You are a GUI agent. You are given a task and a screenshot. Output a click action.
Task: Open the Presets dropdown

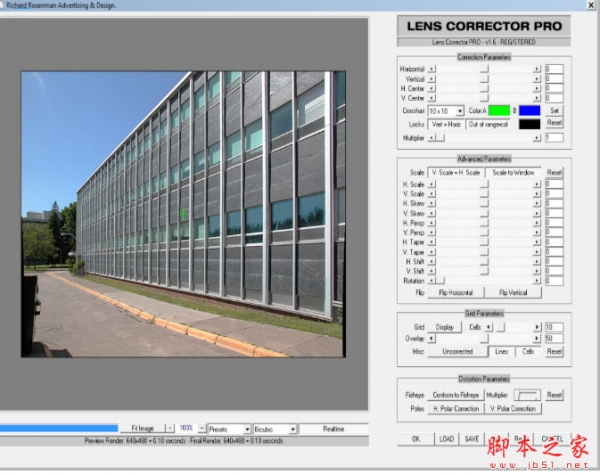(229, 429)
